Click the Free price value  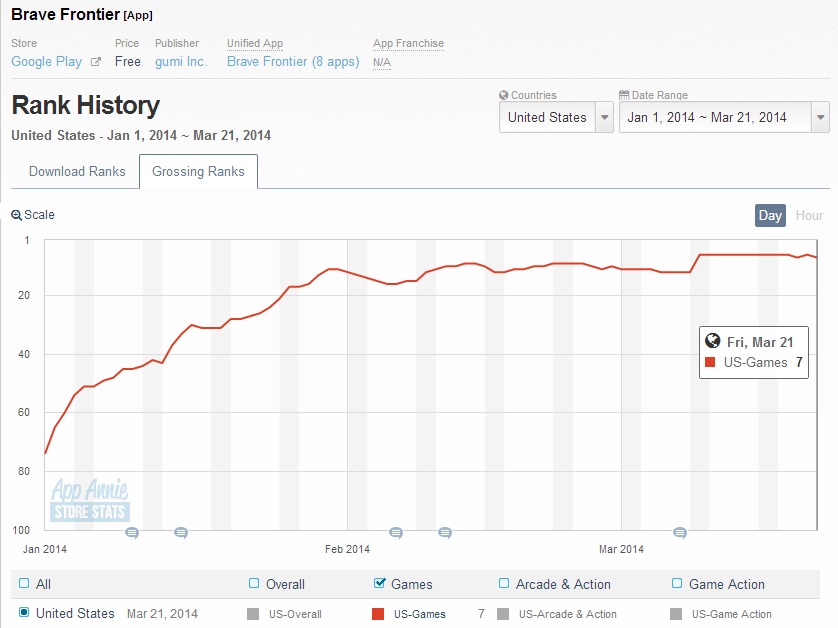tap(128, 61)
